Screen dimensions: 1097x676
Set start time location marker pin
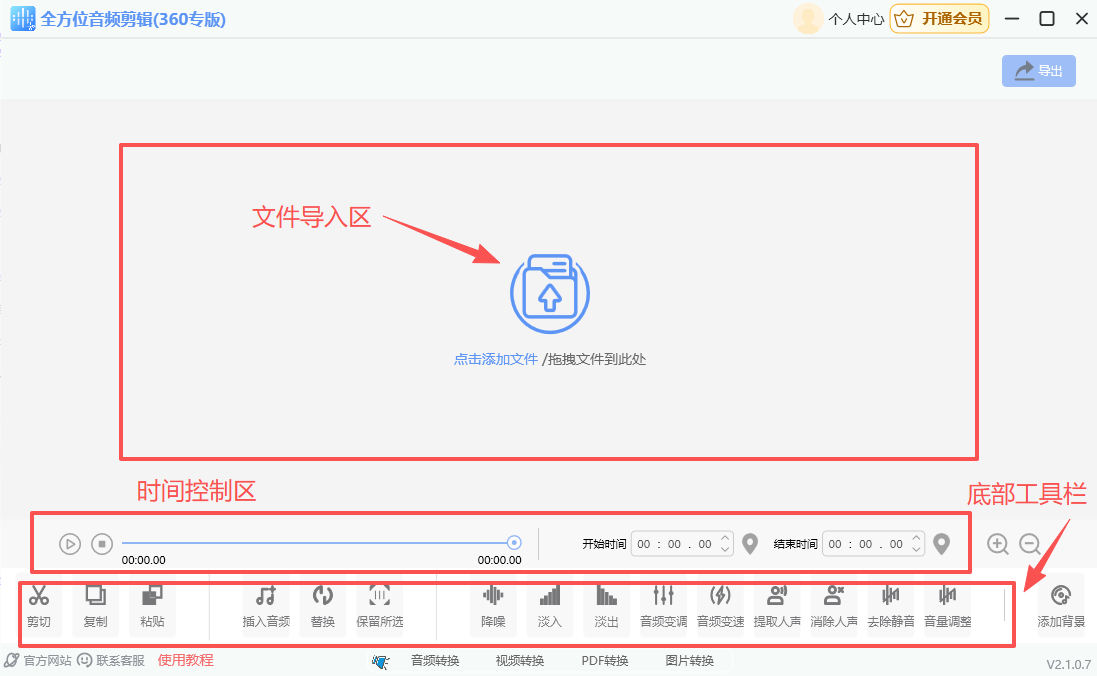click(750, 544)
